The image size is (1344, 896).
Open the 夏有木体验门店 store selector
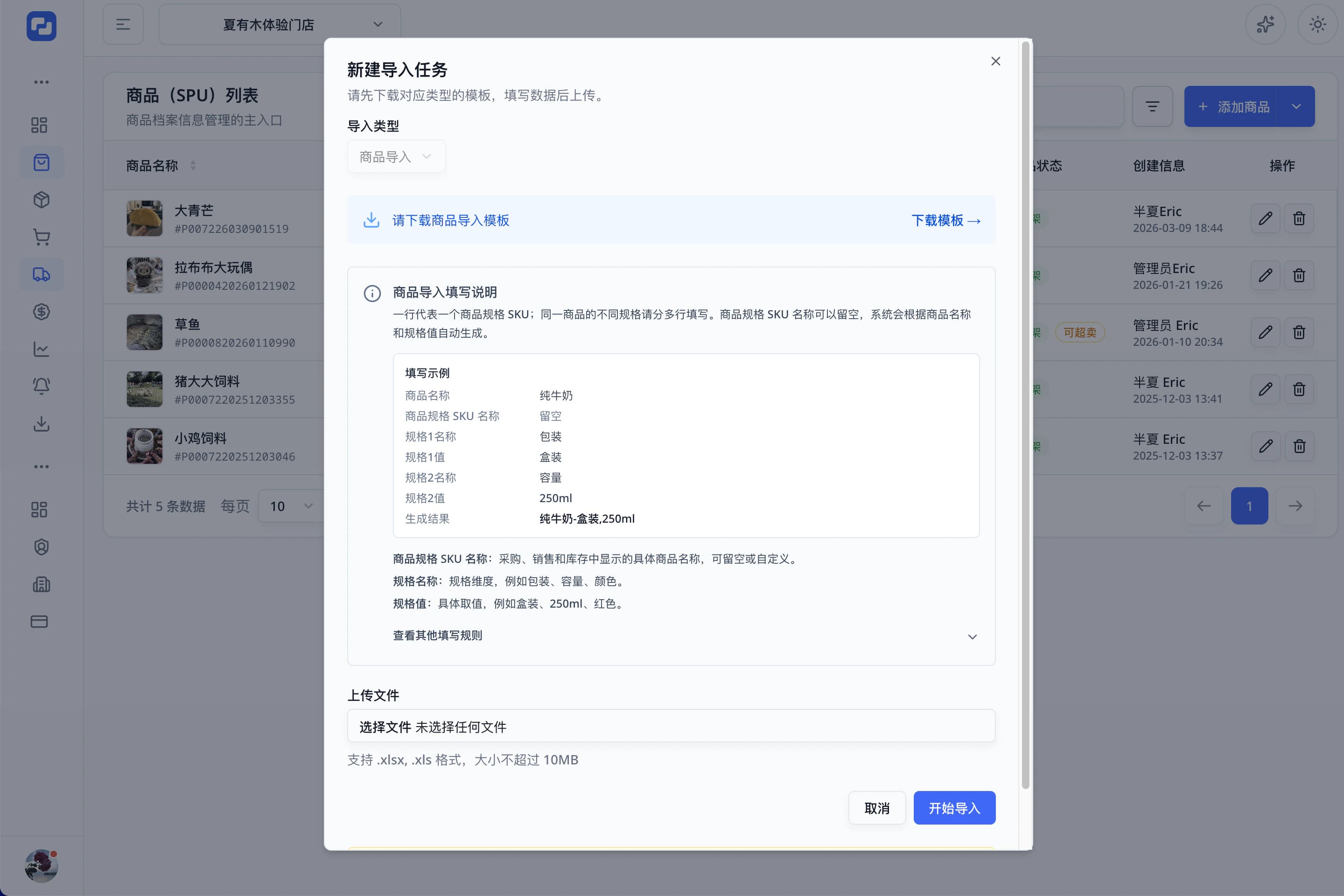tap(280, 25)
